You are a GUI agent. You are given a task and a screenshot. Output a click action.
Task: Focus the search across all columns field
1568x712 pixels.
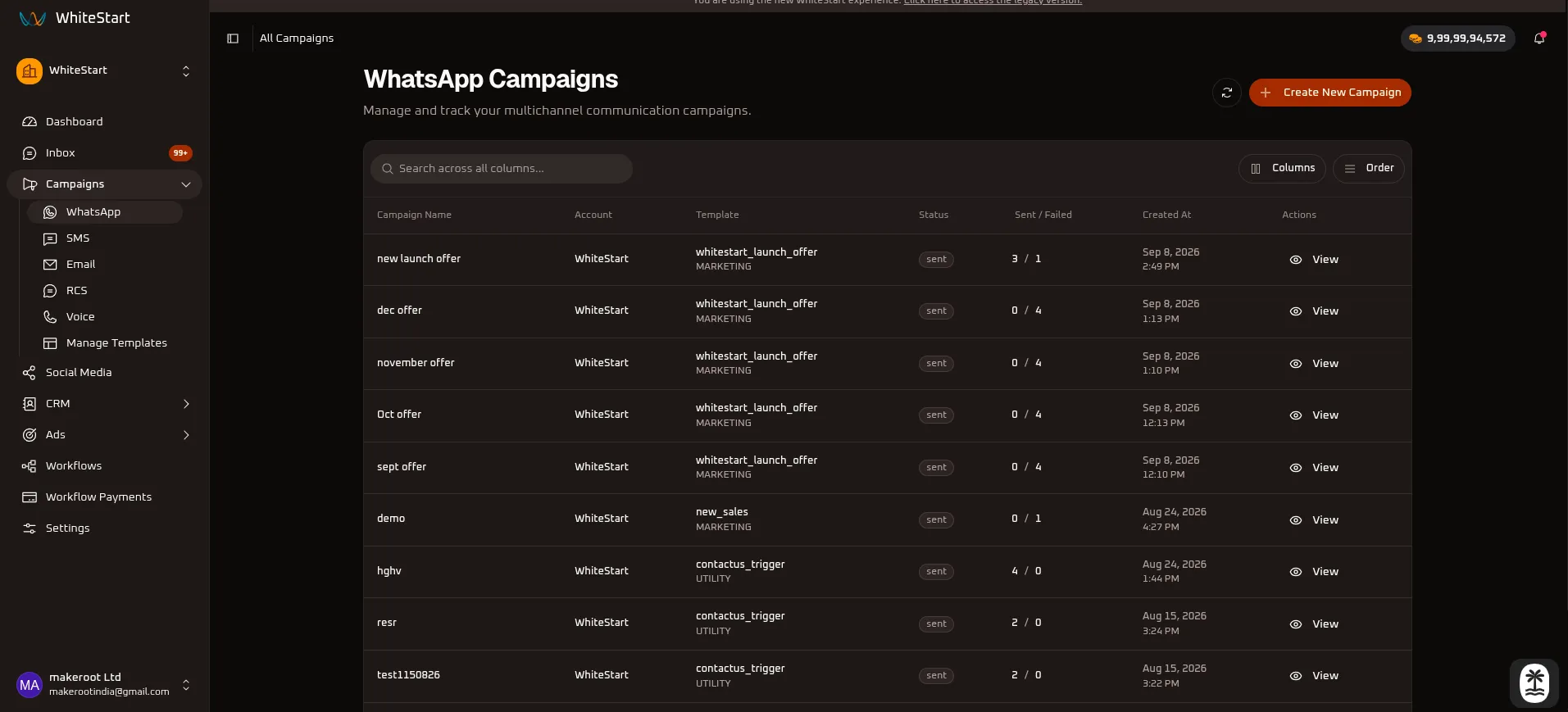pos(502,168)
